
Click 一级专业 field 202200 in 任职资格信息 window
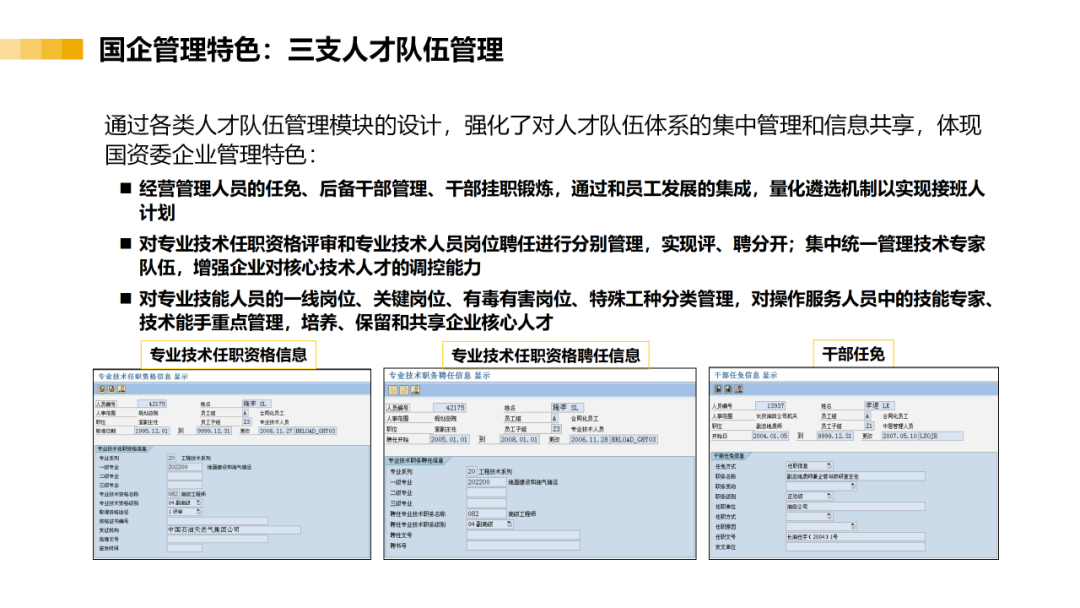tap(185, 467)
